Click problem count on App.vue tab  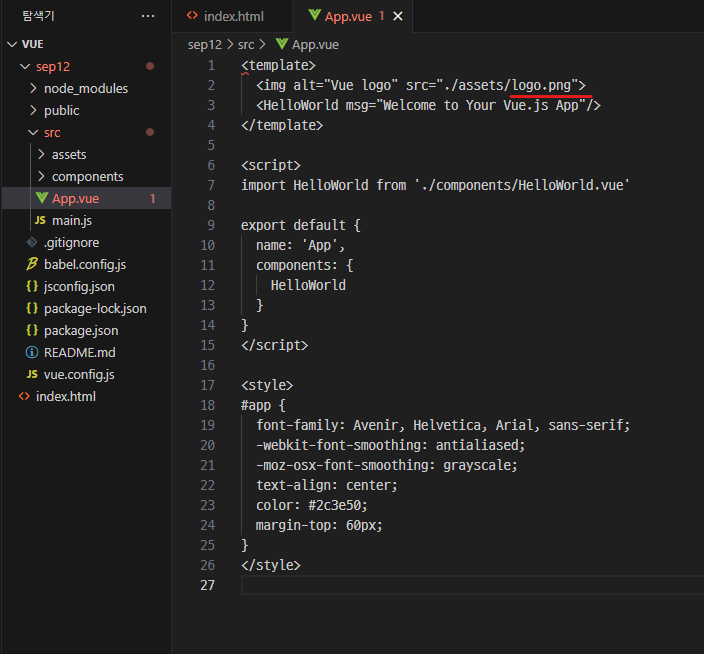(x=382, y=16)
